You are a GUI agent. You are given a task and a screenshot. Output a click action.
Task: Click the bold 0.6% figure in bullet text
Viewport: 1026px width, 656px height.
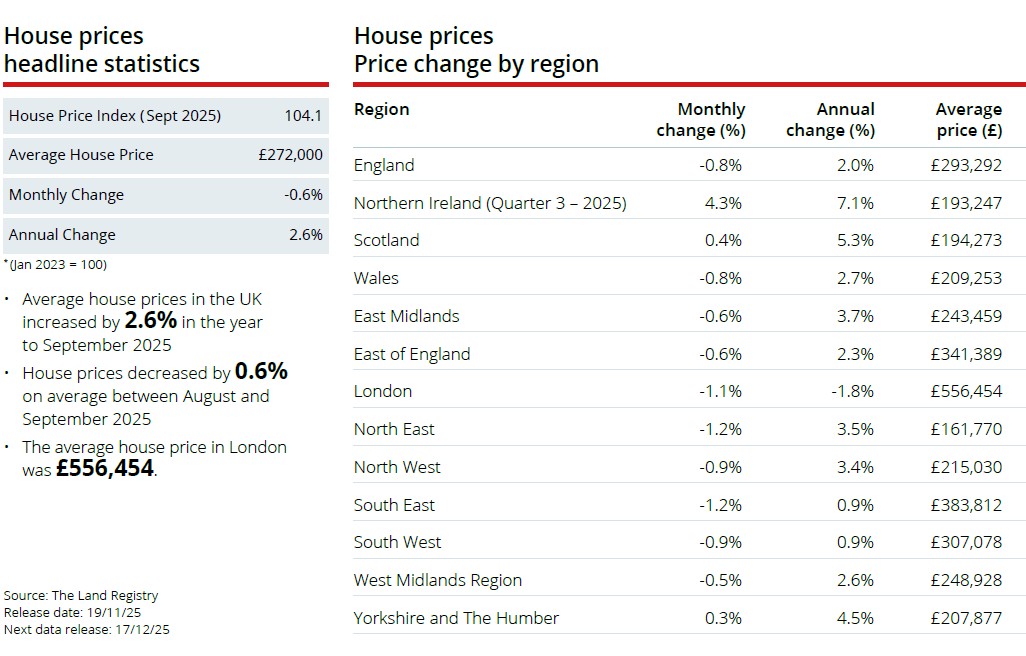coord(261,372)
